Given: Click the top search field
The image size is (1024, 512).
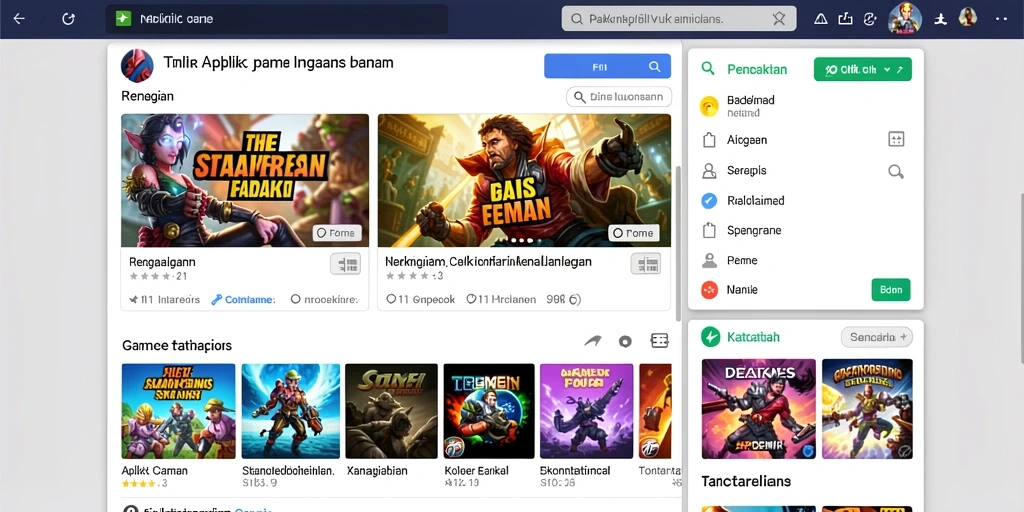Looking at the screenshot, I should click(679, 19).
